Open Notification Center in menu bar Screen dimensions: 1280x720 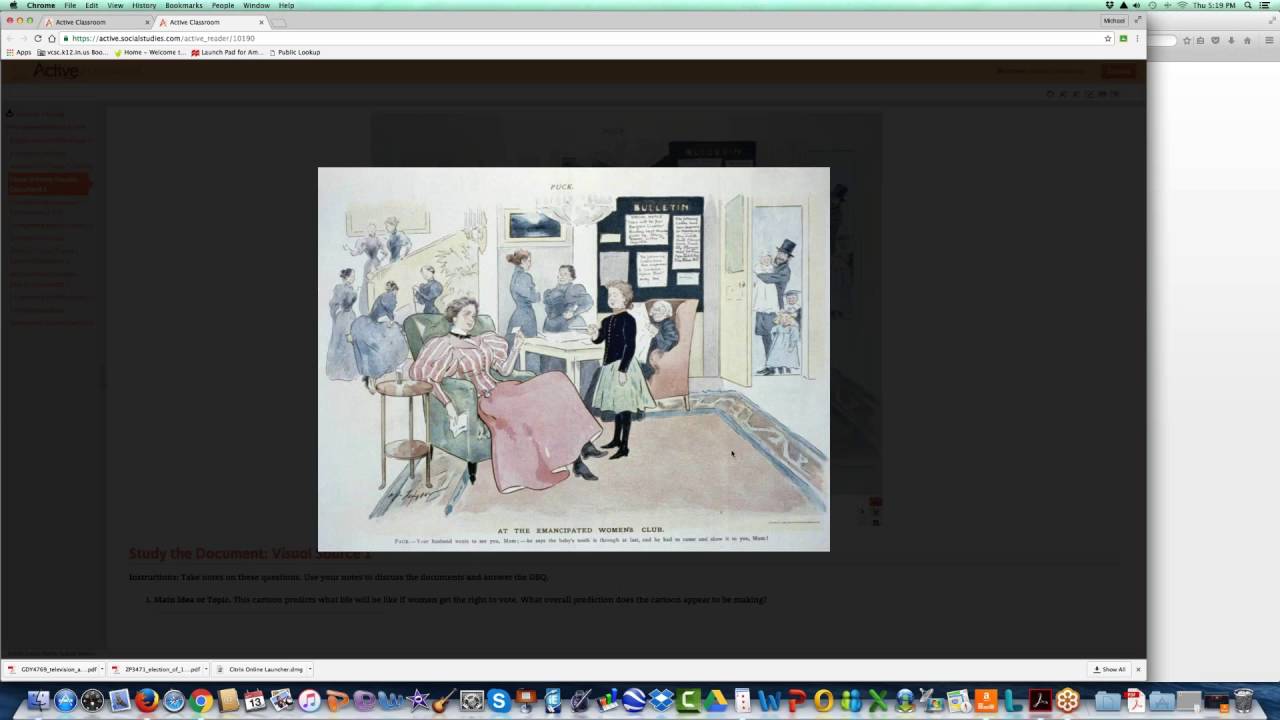click(1264, 5)
